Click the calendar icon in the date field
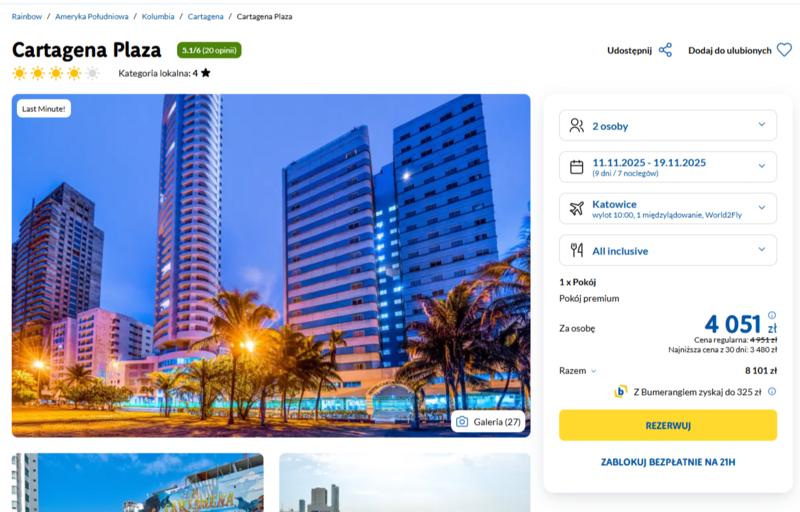This screenshot has width=800, height=512. [x=577, y=167]
